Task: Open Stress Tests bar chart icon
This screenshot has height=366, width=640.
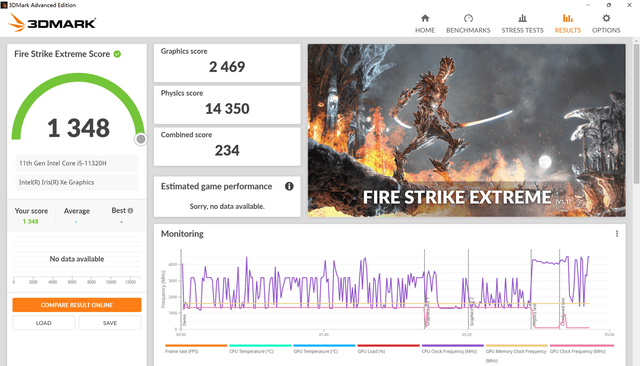Action: [522, 18]
